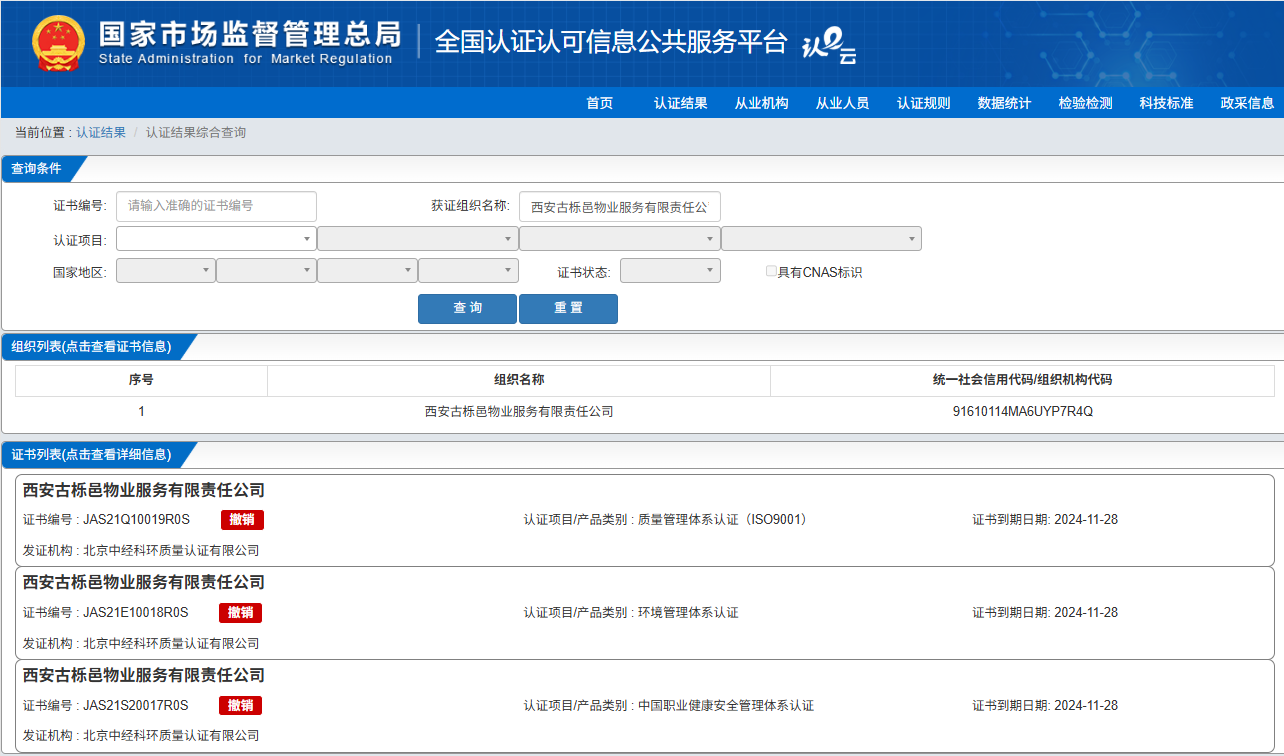
Task: Click the 撤销 status badge for JAS21S20017R0S
Action: [x=240, y=706]
